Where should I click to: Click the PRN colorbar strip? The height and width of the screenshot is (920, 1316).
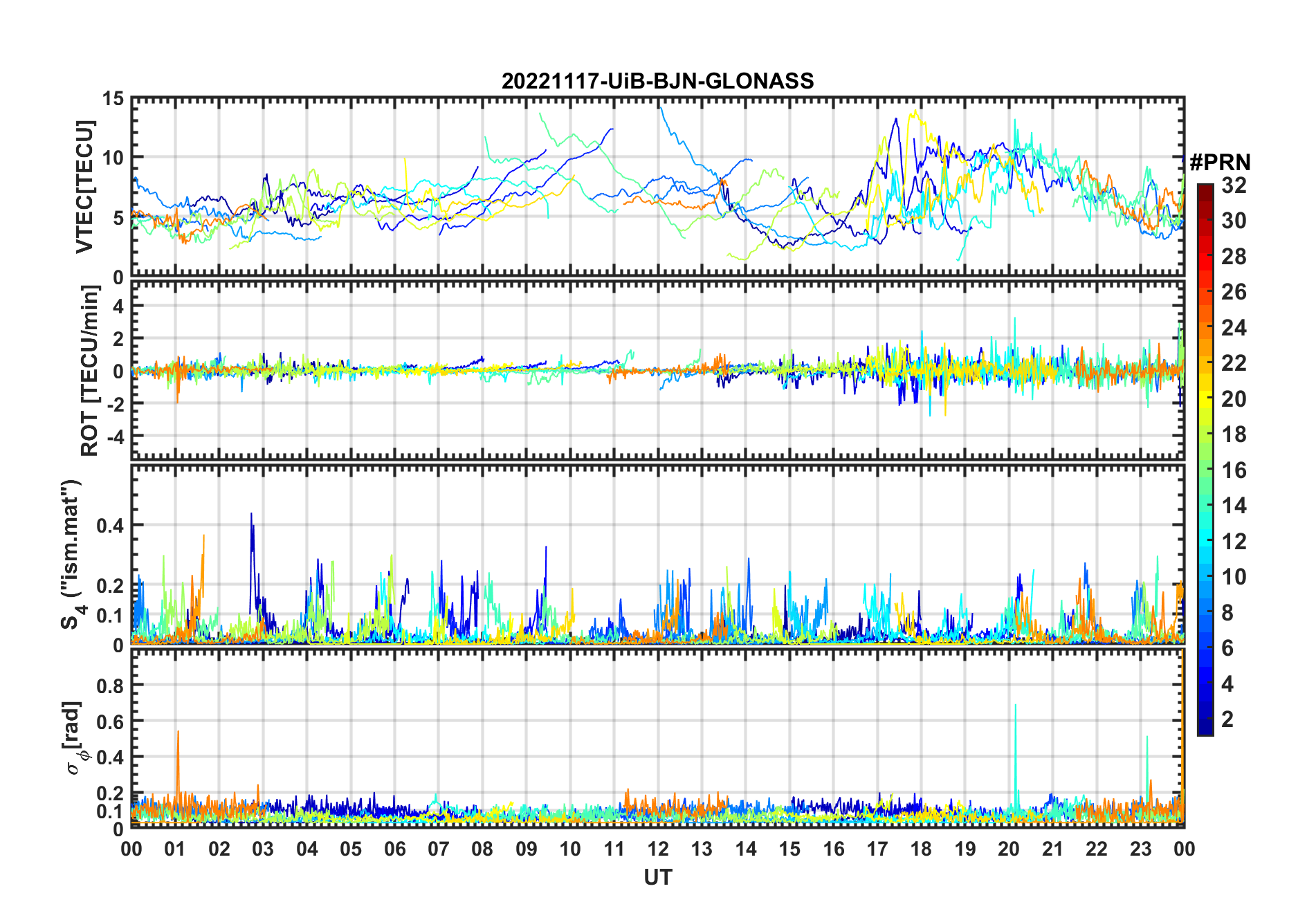pyautogui.click(x=1205, y=459)
